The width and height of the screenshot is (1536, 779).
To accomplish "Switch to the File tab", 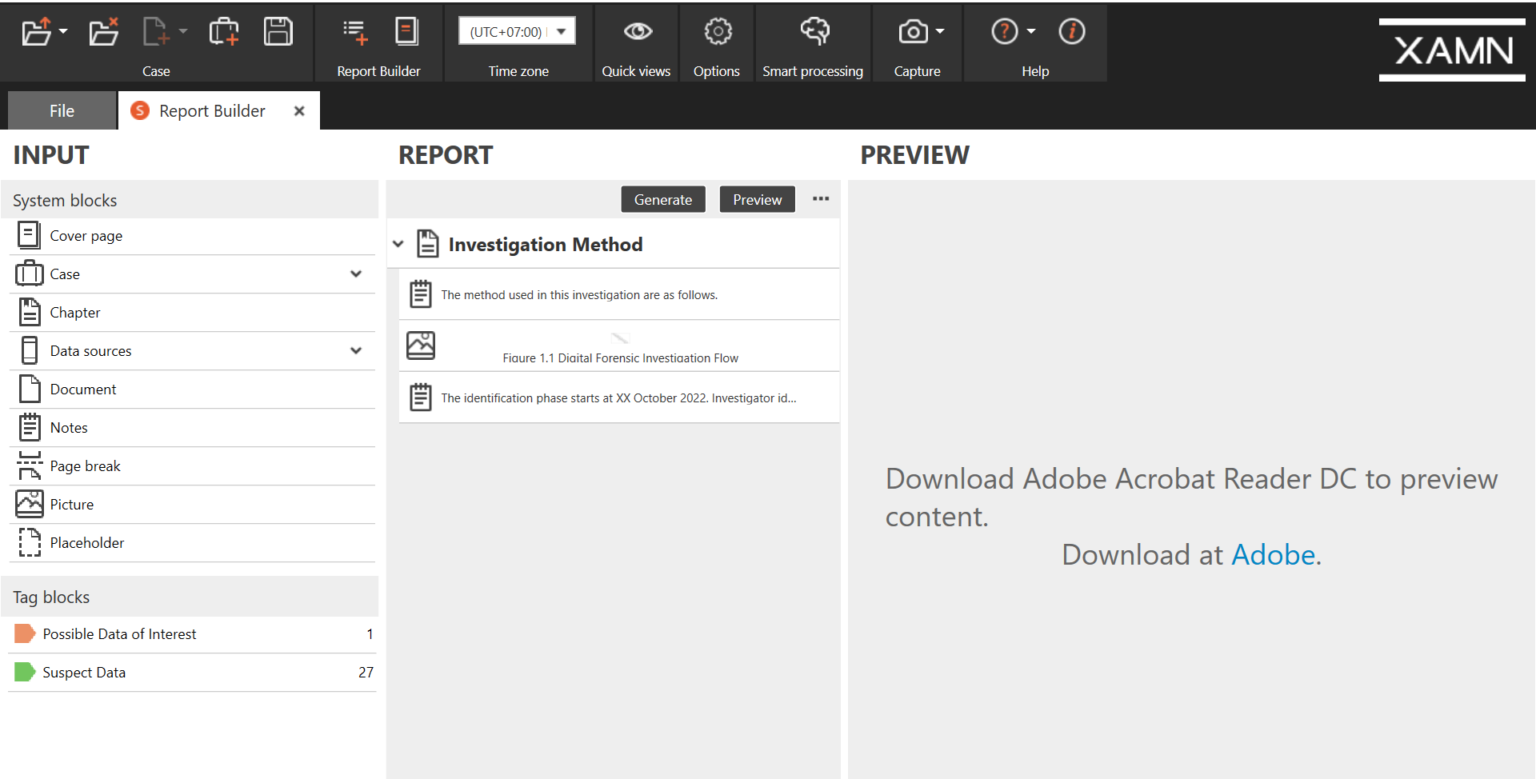I will click(61, 110).
